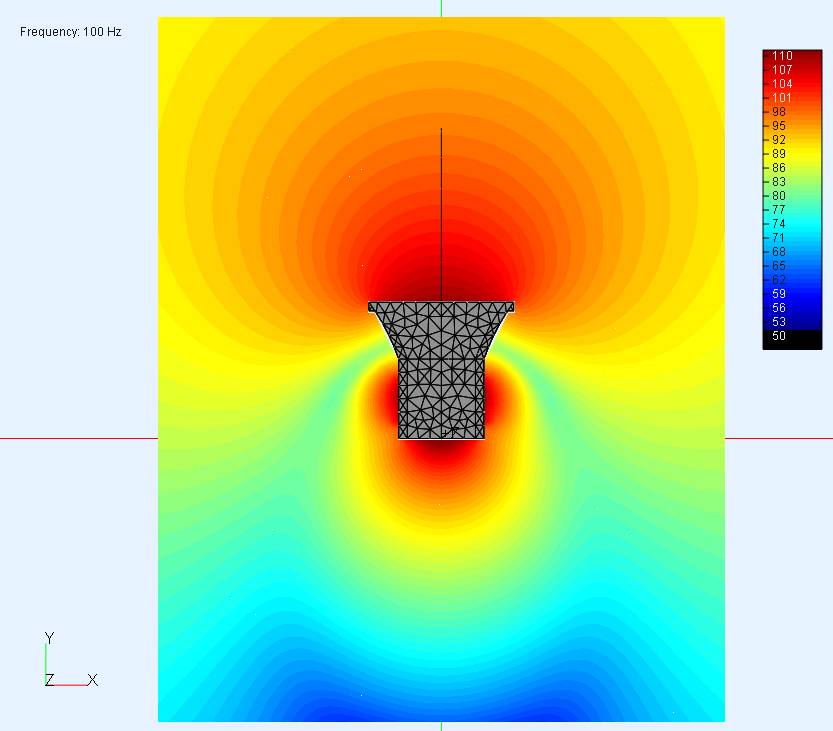Click the 65 value on the color legend
Viewport: 833px width, 731px height.
[779, 266]
